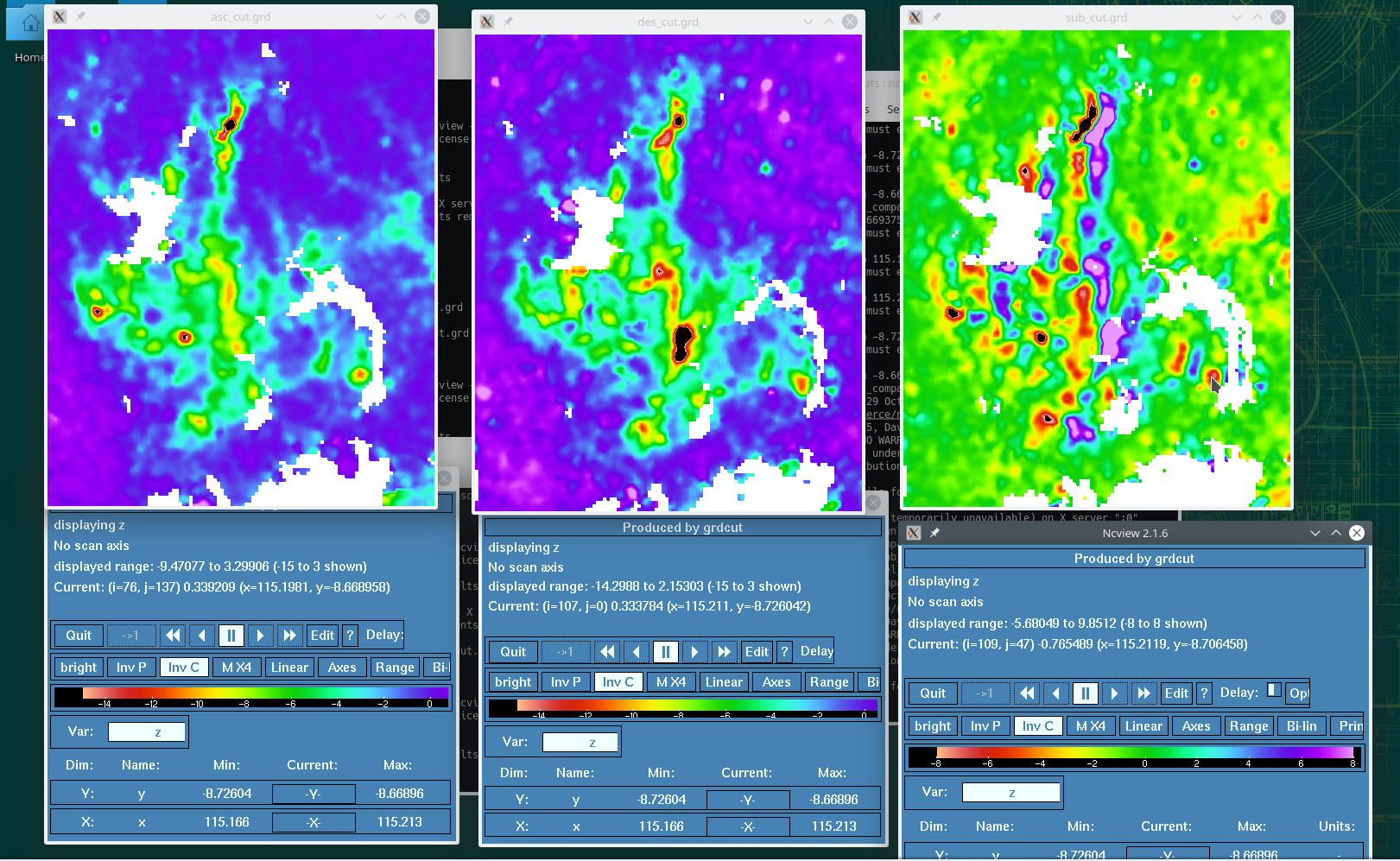Change magnification 'M X4' in left Ncview panel
The width and height of the screenshot is (1400, 861).
(x=237, y=668)
